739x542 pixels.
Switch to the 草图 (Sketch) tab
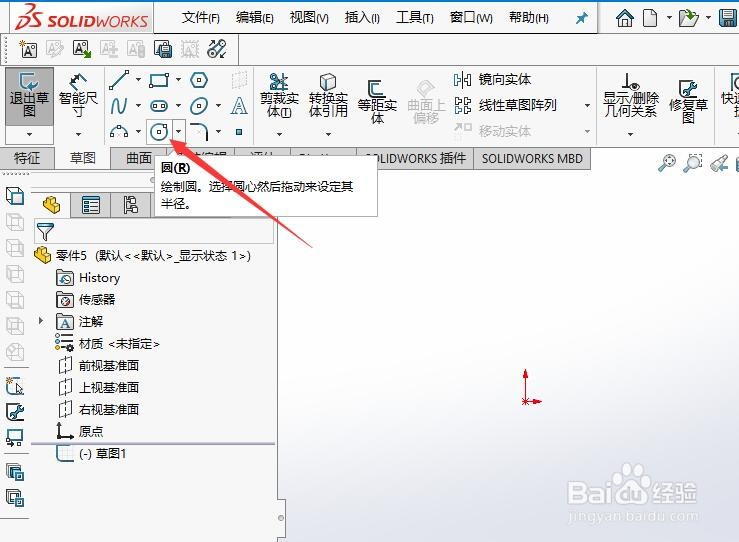[82, 158]
